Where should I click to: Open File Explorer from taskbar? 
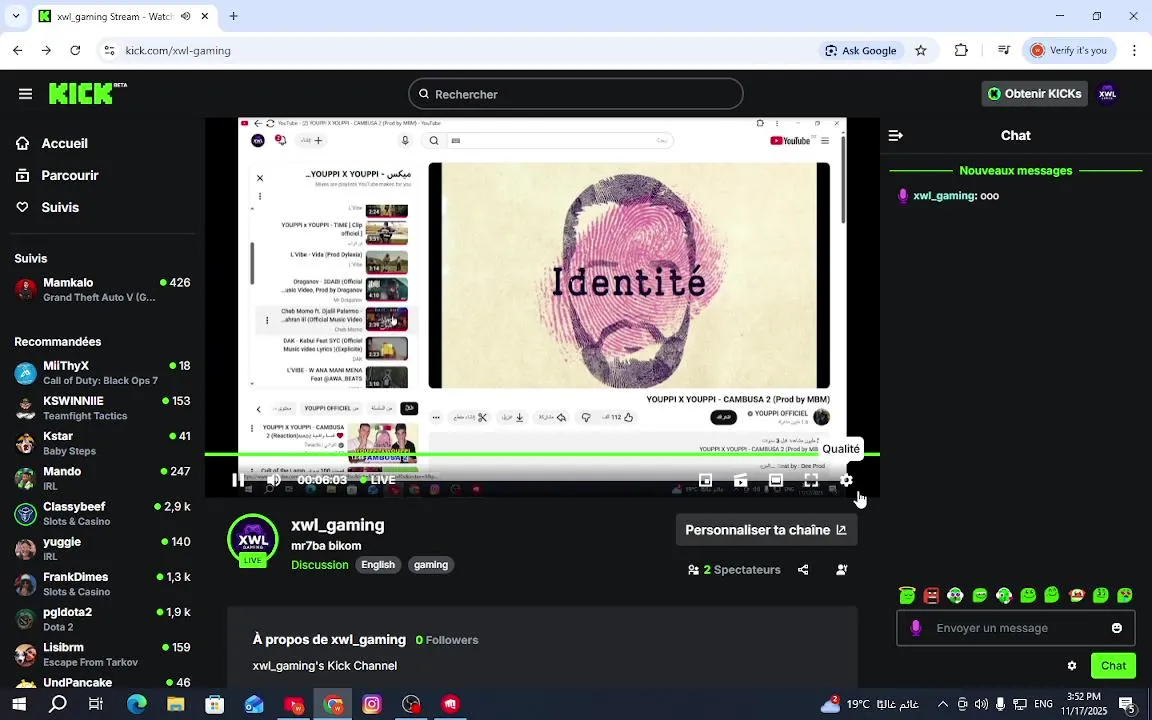point(176,705)
